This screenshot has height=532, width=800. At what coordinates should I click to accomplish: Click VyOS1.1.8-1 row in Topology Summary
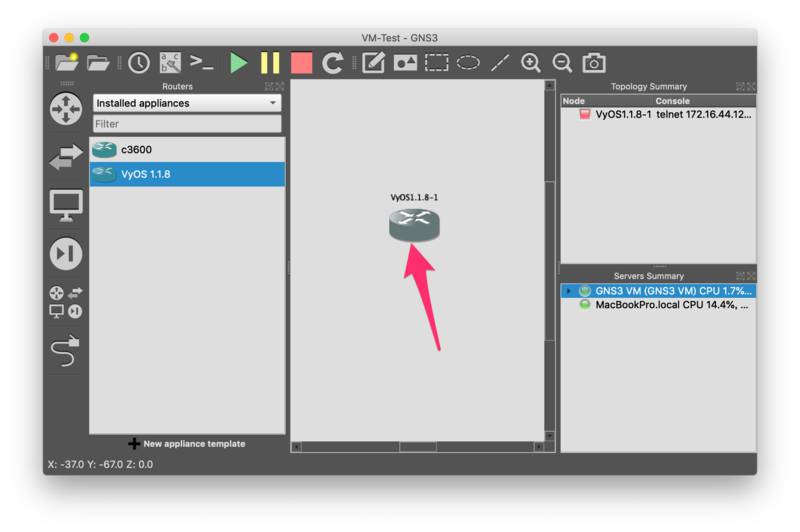tap(658, 114)
